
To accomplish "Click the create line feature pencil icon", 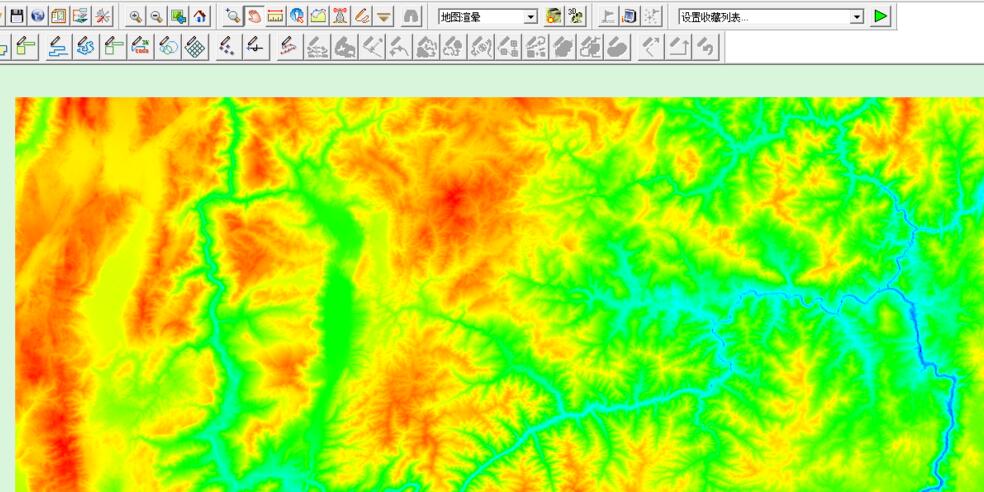I will tap(58, 47).
